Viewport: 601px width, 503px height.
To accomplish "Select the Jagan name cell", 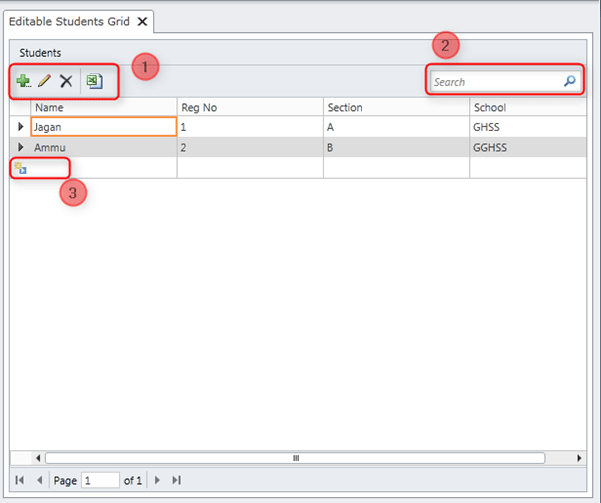I will [x=103, y=127].
